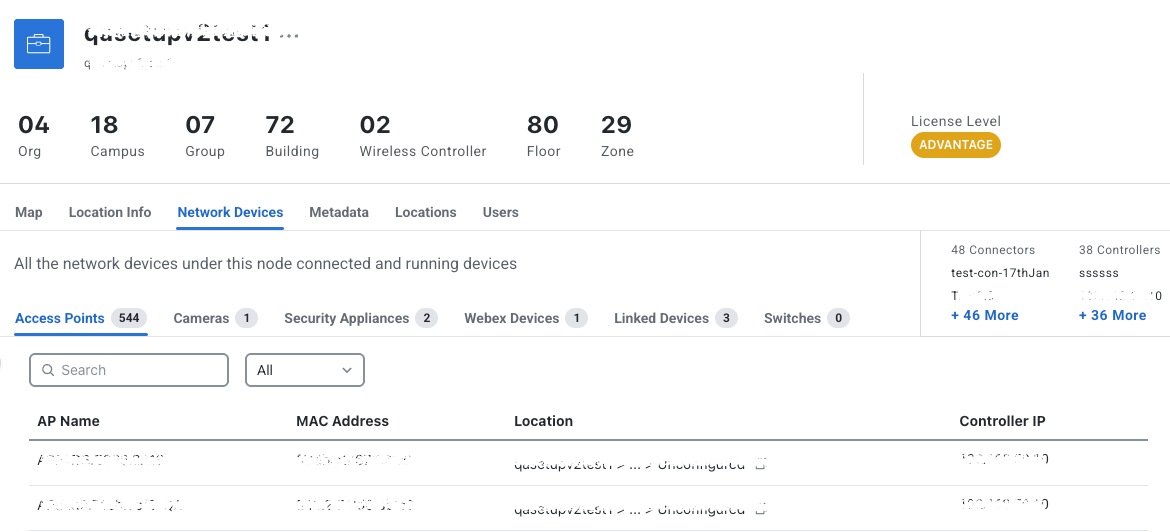This screenshot has height=532, width=1170.
Task: Open the ellipsis menu beside location title
Action: (x=290, y=35)
